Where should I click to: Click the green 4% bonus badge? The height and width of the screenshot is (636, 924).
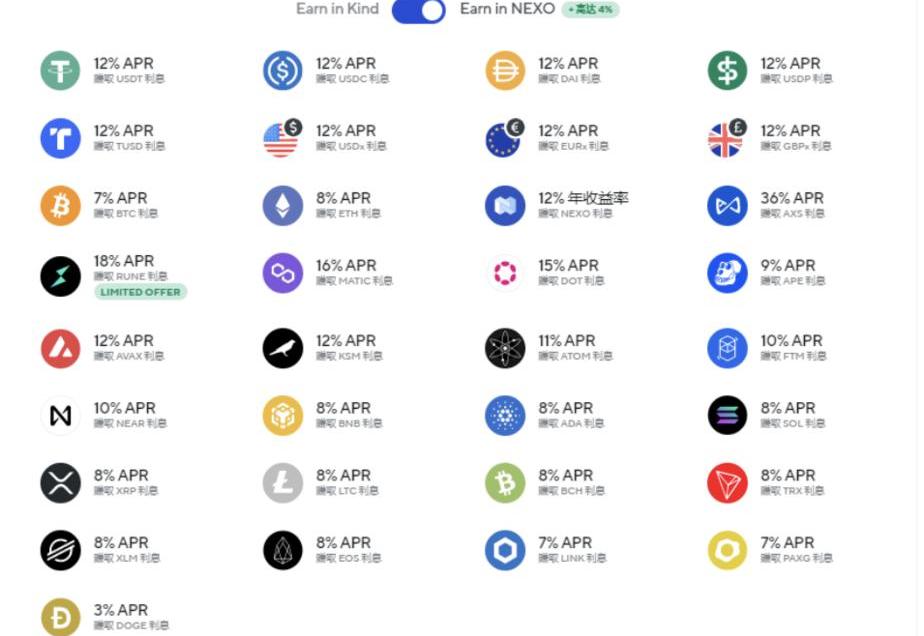(591, 10)
